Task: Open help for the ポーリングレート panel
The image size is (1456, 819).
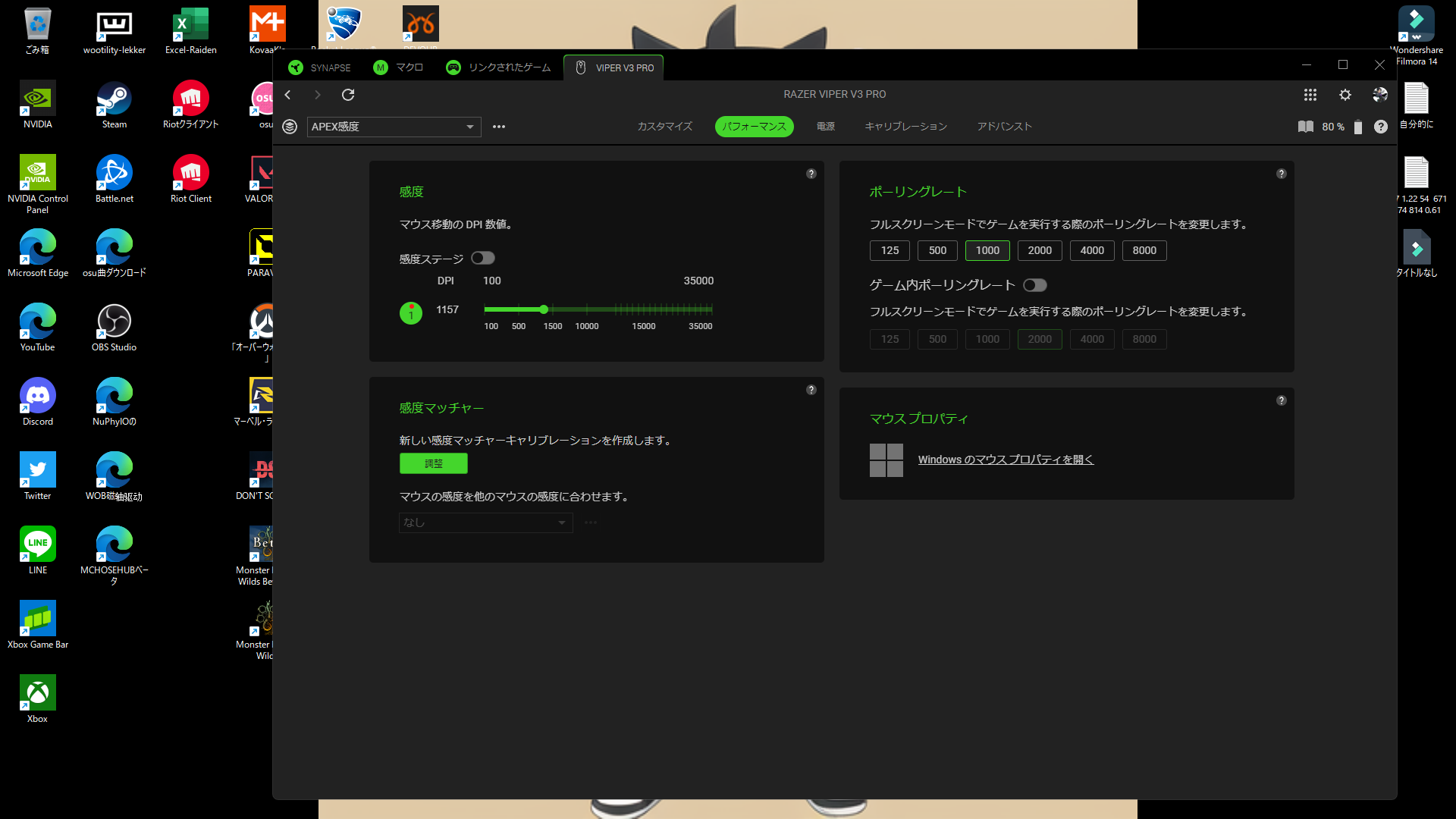Action: [1282, 174]
